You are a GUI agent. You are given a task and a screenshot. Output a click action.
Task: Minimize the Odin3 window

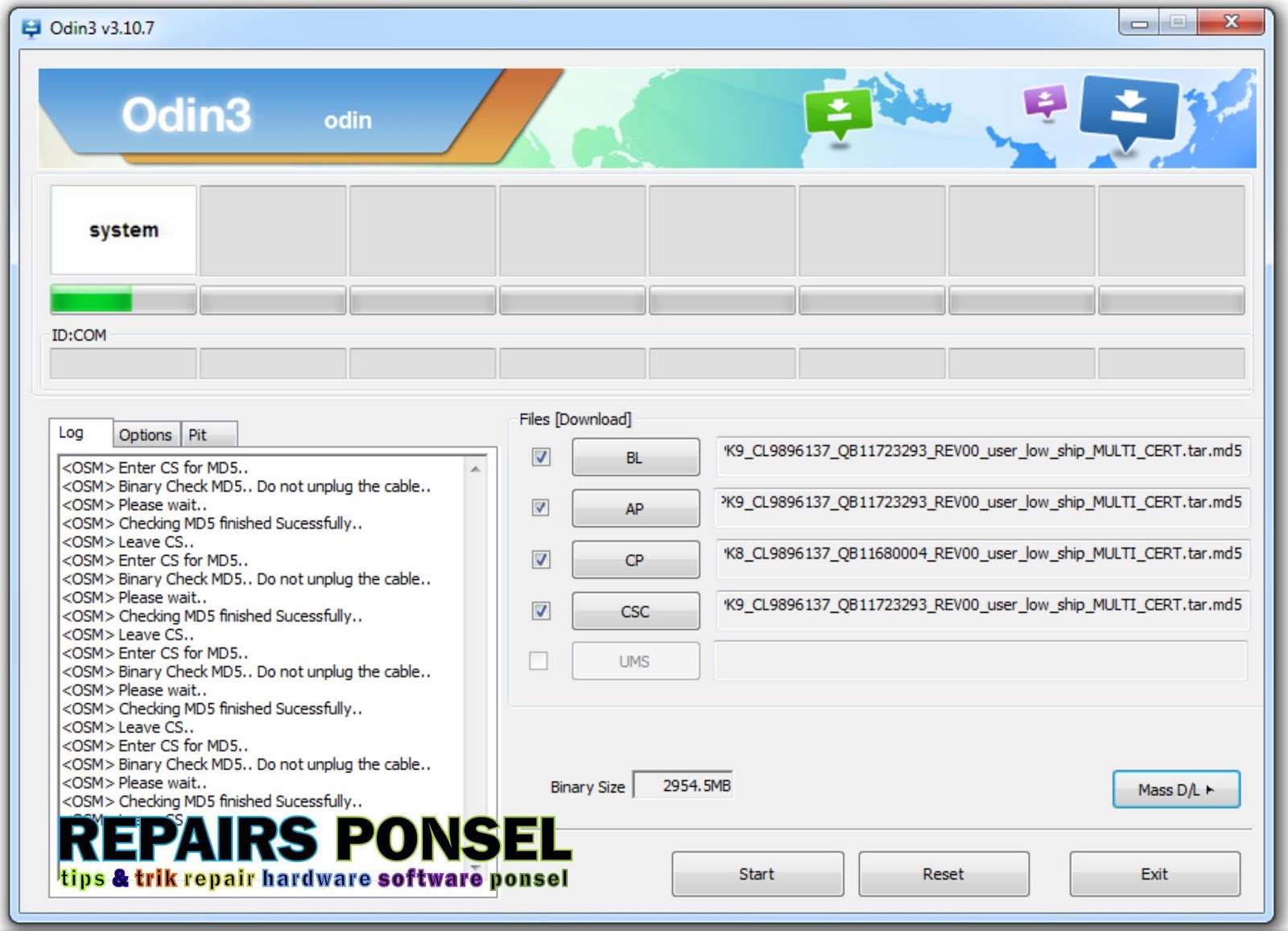click(x=1139, y=23)
